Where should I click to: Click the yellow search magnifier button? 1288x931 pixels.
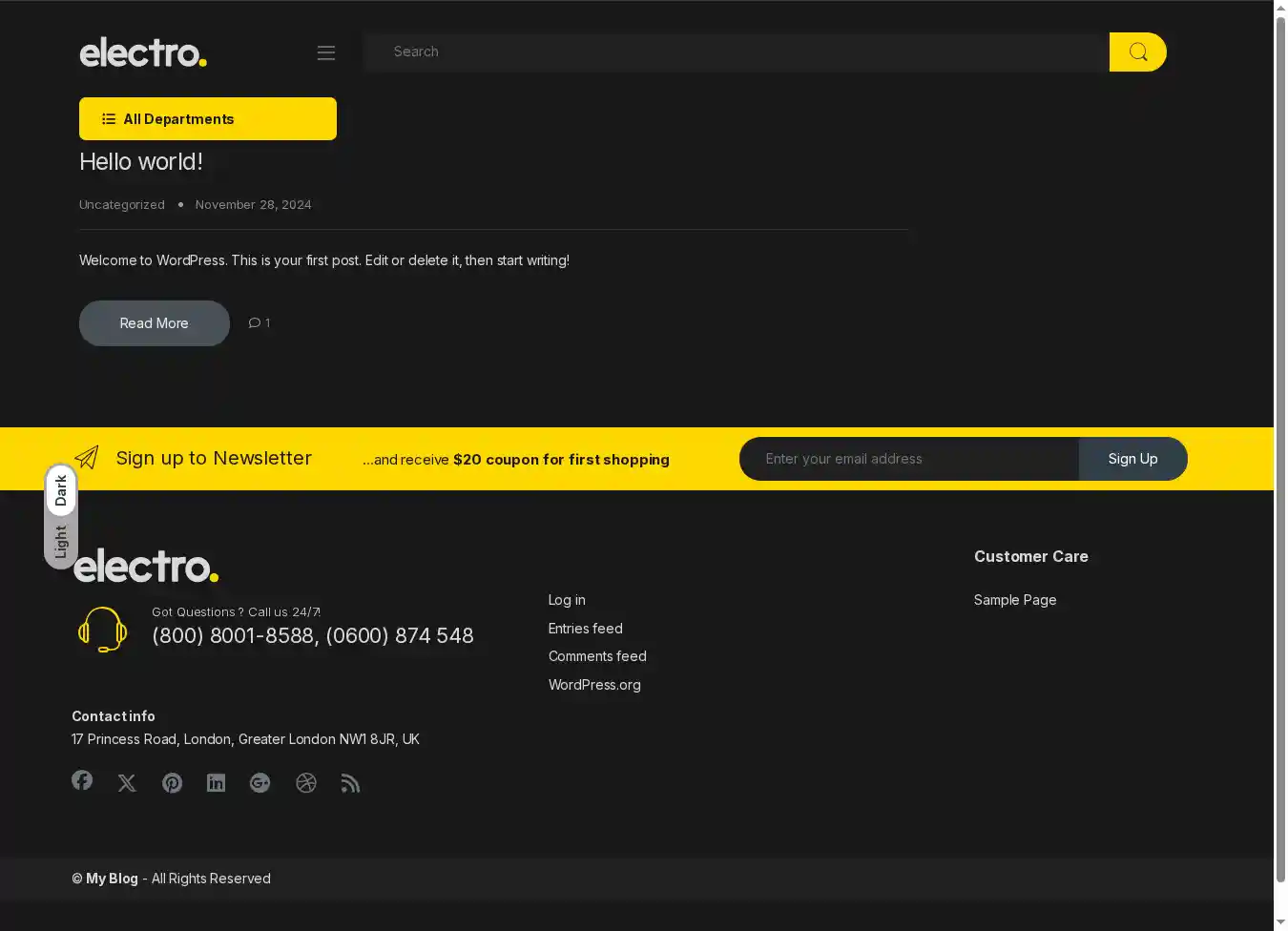(1137, 52)
